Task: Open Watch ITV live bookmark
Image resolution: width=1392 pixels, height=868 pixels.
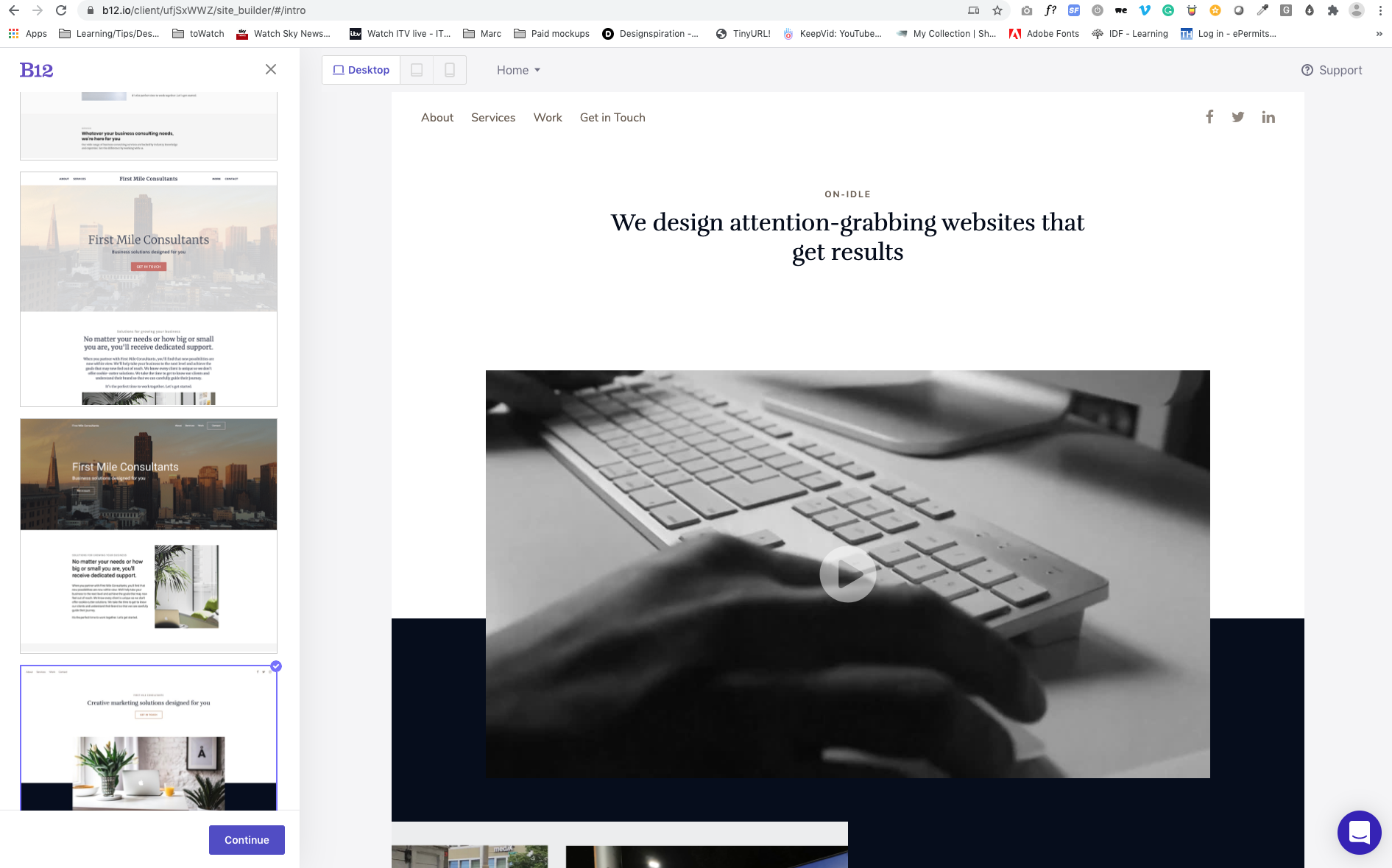Action: 400,34
